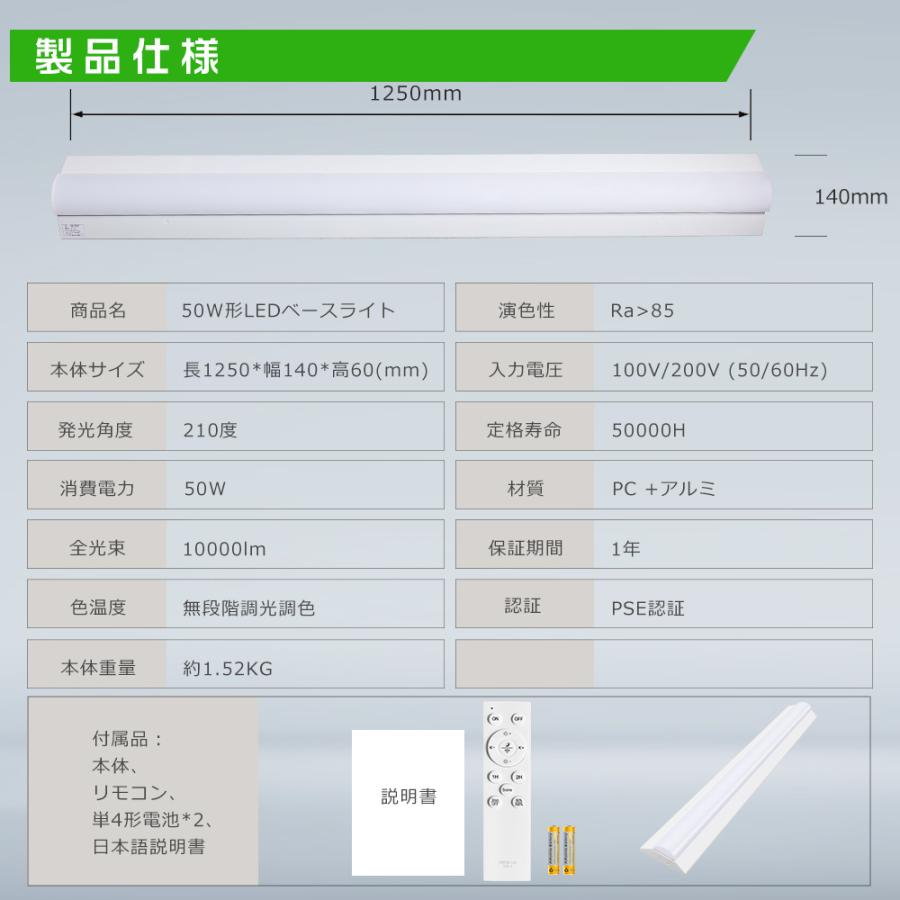Click the 単4形電池*2、 accessory line
Viewport: 900px width, 900px height.
(153, 820)
